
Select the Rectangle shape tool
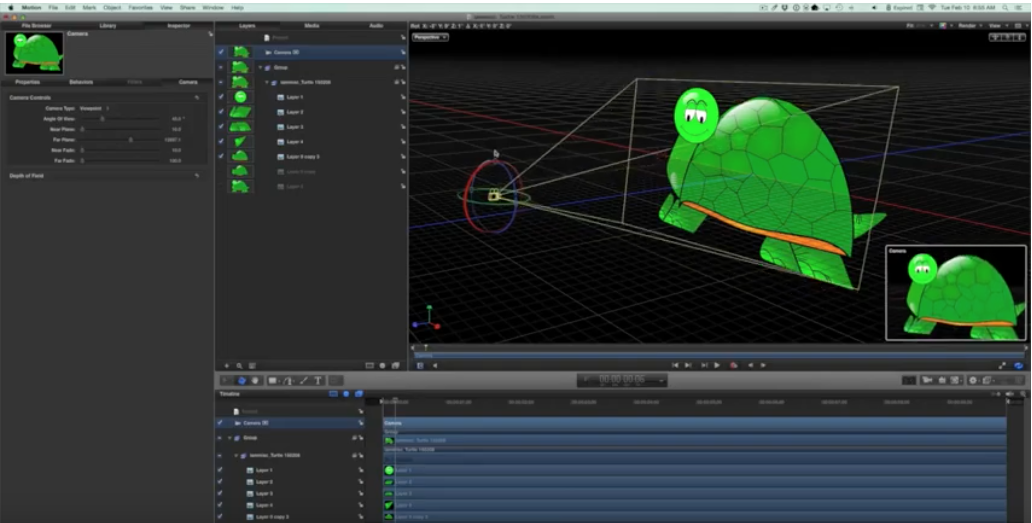tap(272, 380)
